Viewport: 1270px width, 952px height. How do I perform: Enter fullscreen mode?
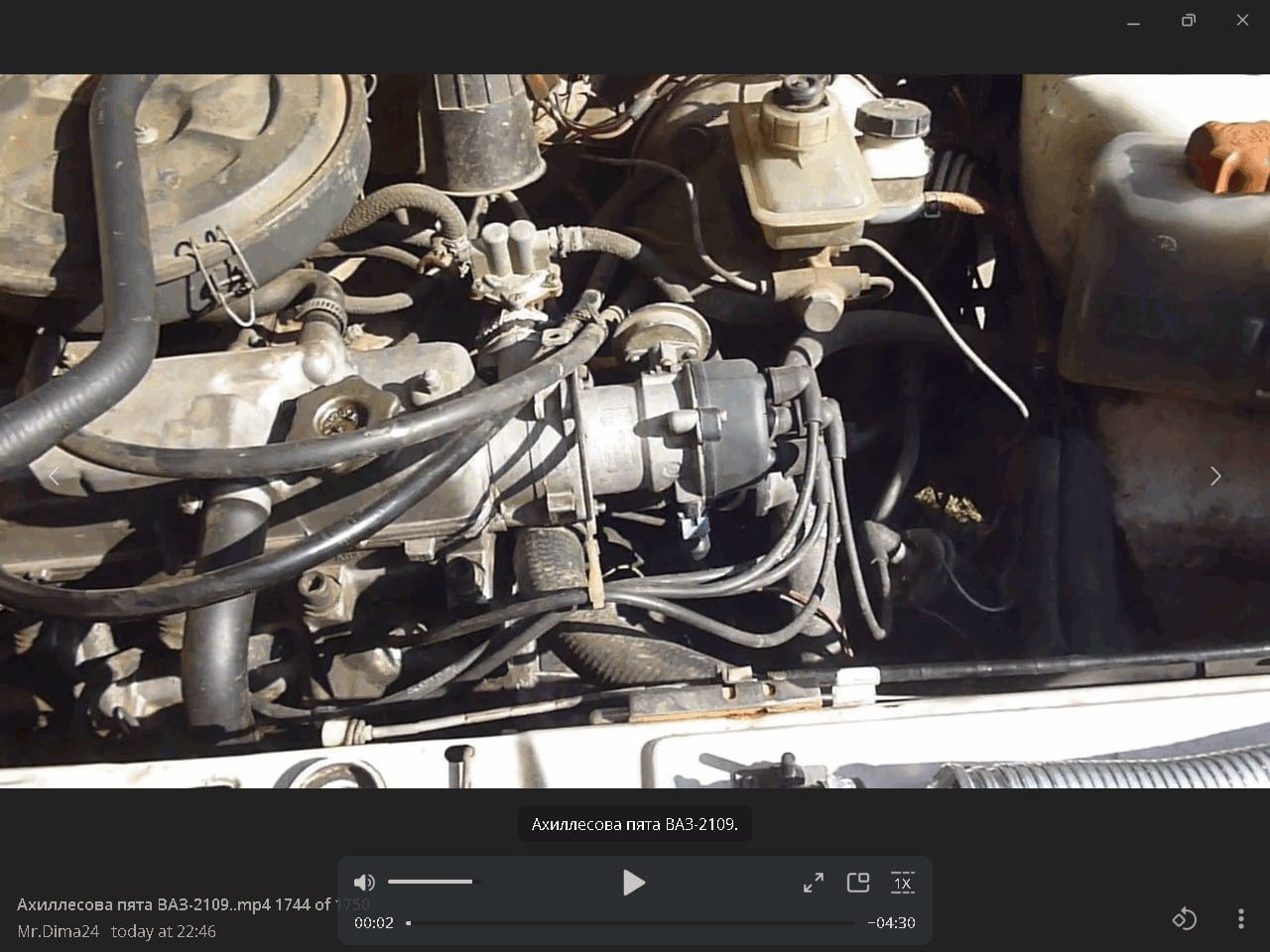814,883
